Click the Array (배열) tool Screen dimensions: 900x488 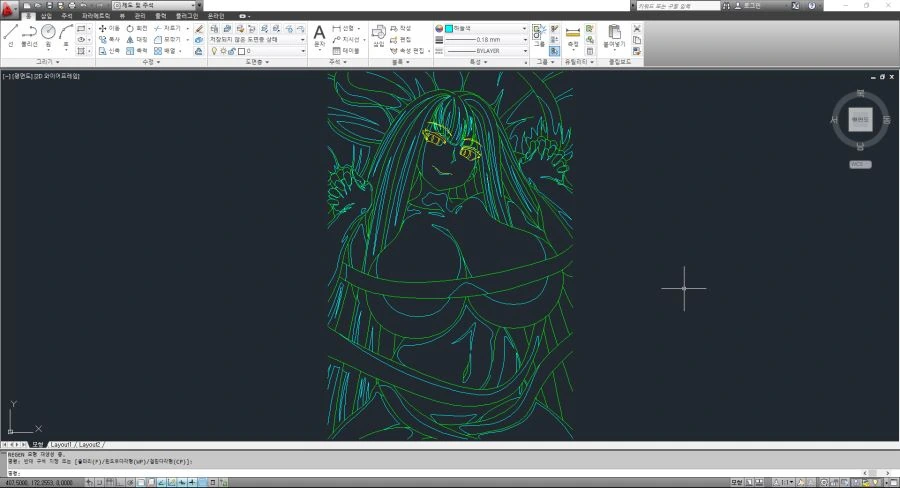coord(165,51)
